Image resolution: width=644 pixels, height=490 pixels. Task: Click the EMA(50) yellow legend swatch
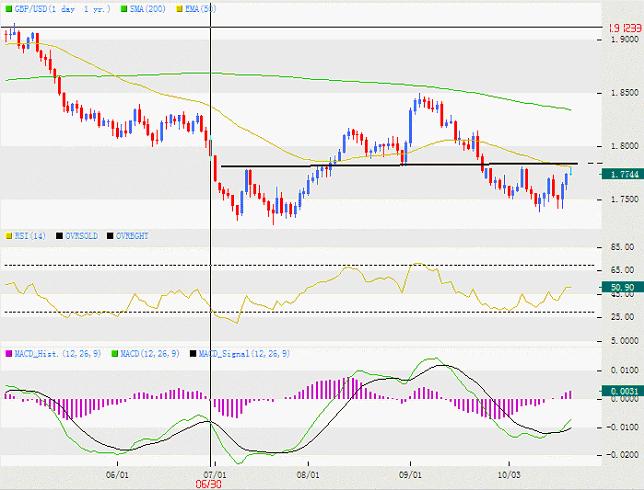point(179,9)
